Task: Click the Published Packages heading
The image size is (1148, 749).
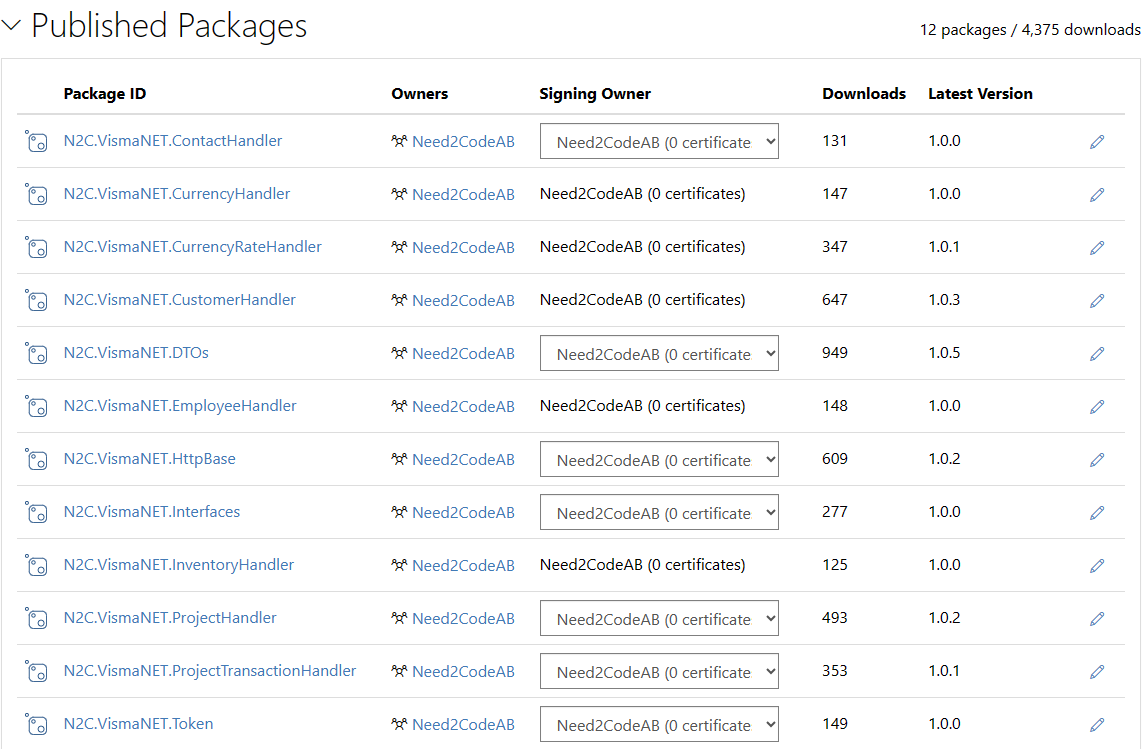Action: [169, 26]
